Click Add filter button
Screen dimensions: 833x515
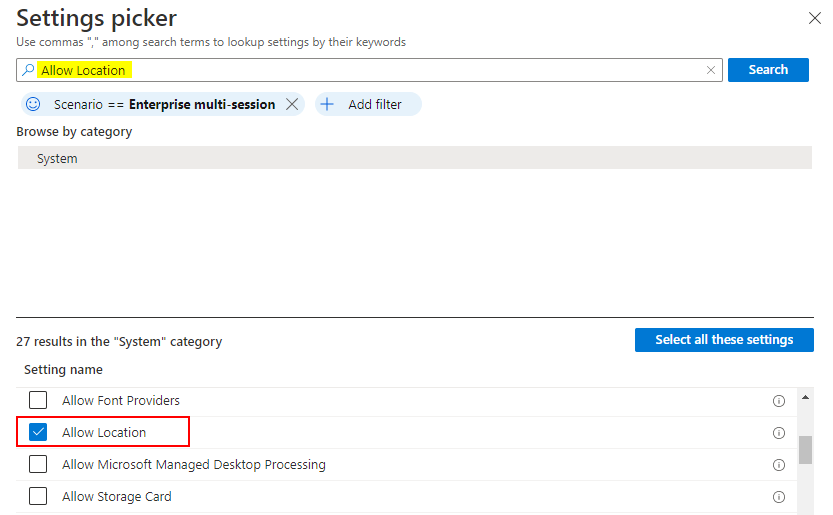click(x=368, y=104)
